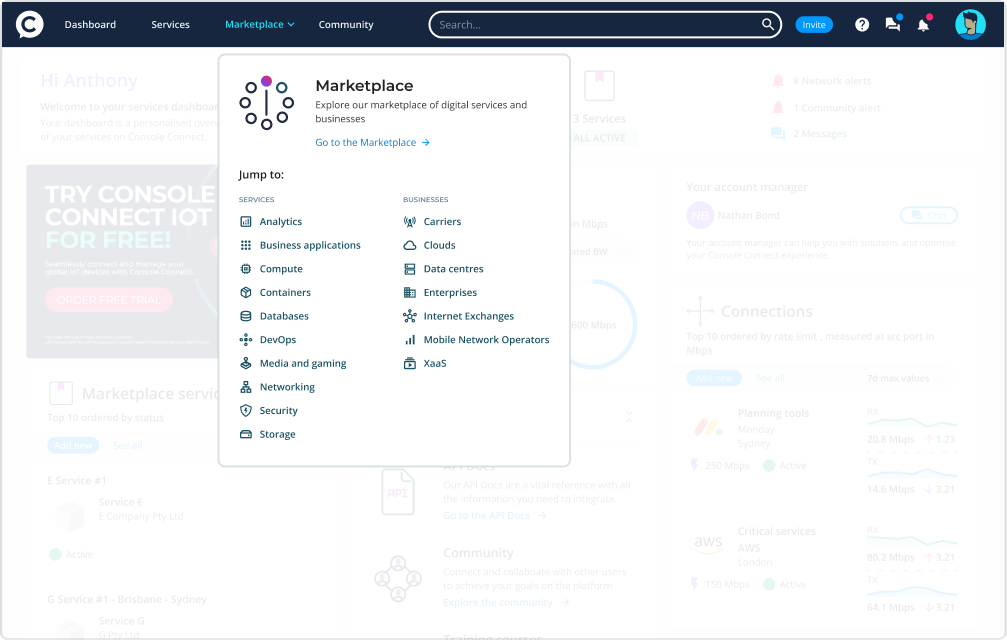The image size is (1007, 640).
Task: Click the 2 Messages entry
Action: pyautogui.click(x=809, y=134)
